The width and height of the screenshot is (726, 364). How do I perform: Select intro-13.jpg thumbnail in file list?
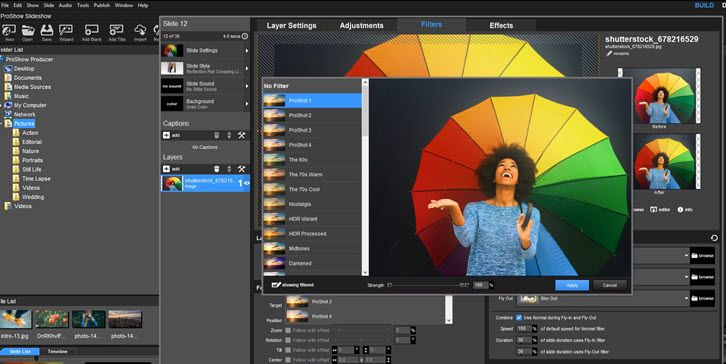point(16,320)
